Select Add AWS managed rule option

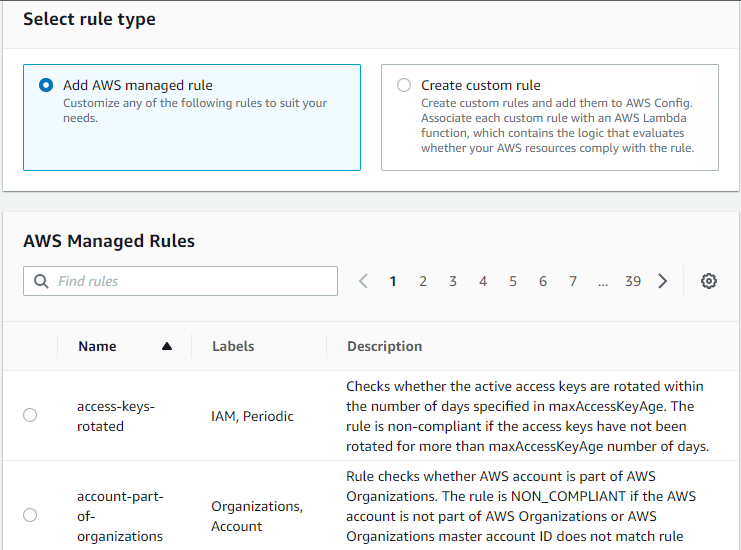tap(46, 86)
